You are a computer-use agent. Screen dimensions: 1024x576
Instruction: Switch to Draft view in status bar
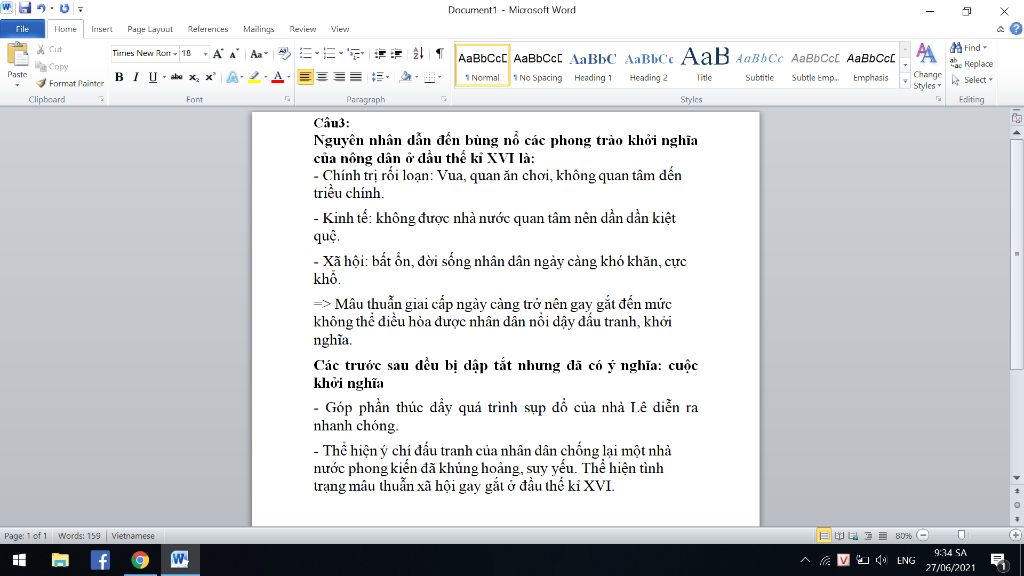[x=883, y=536]
